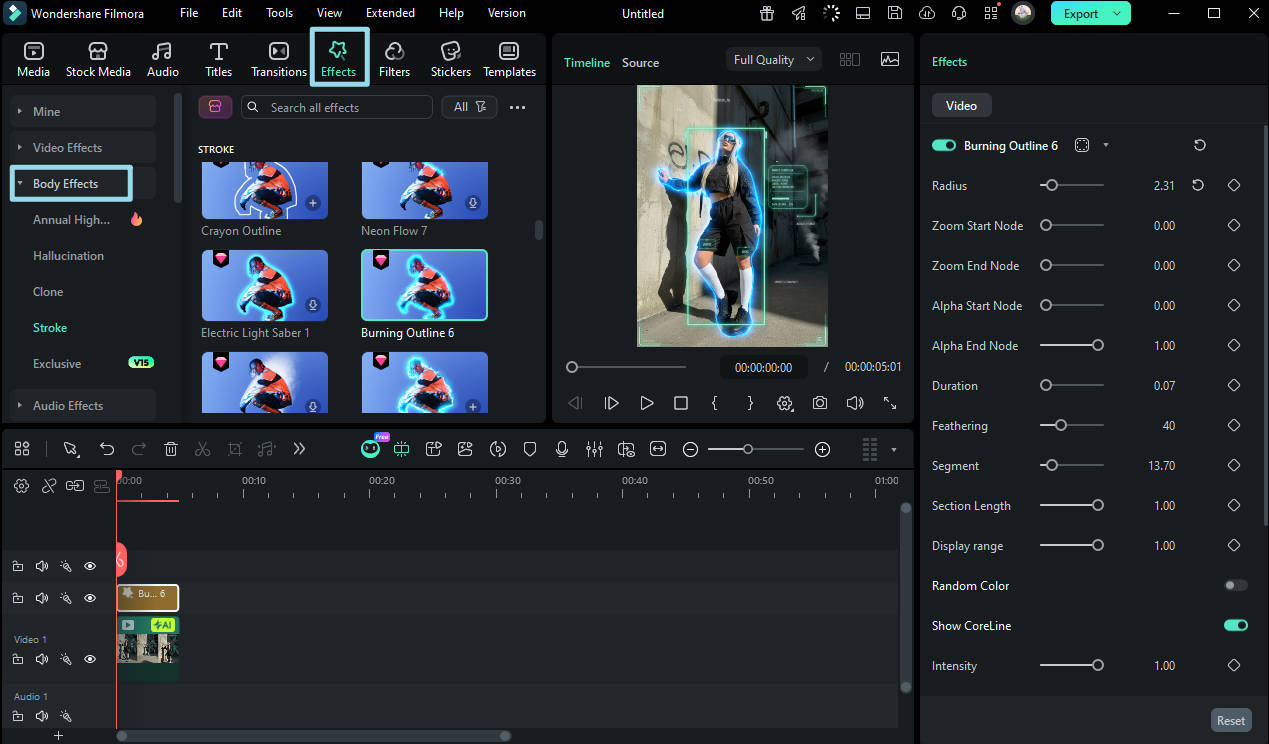
Task: Open the Full Quality dropdown
Action: point(773,60)
